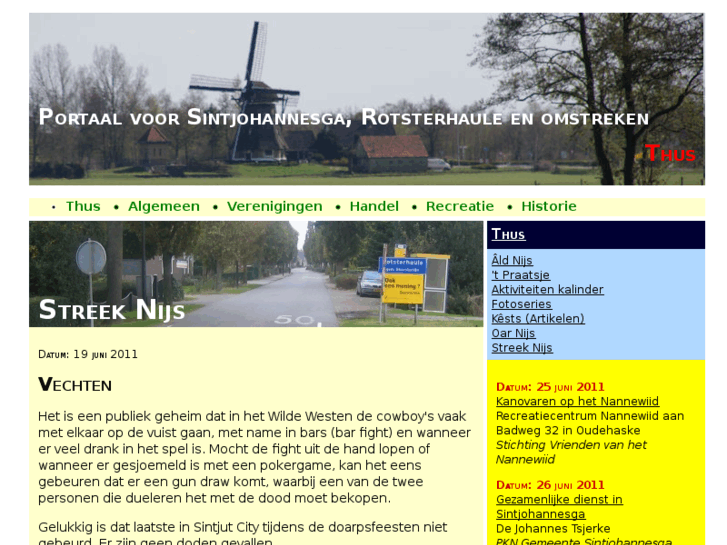
Task: Open Gezamenlijke dienst in Sintjohannesga event
Action: tap(559, 507)
